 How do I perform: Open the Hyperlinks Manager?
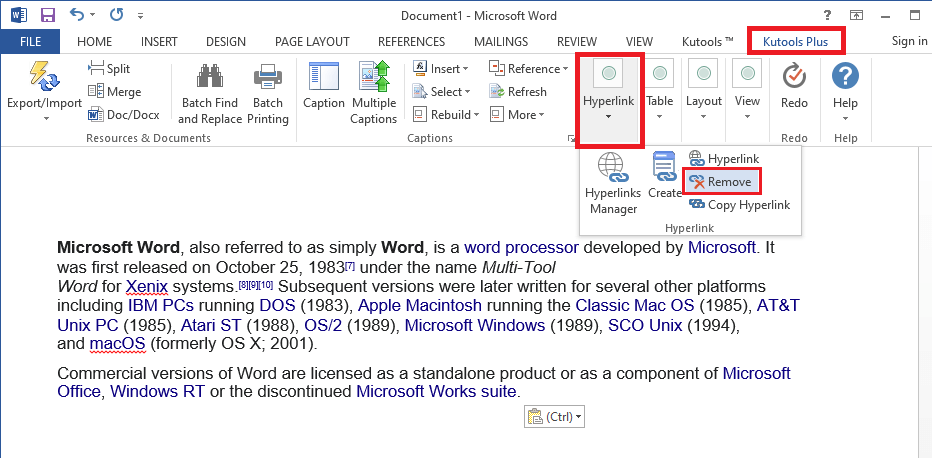click(x=613, y=183)
